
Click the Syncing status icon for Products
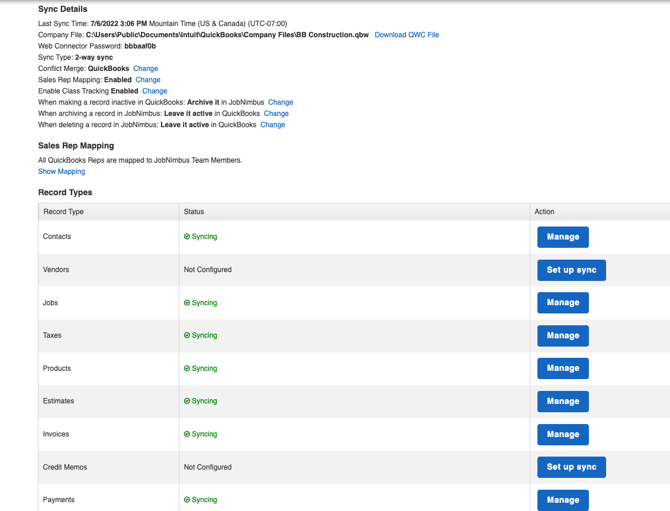(x=187, y=369)
